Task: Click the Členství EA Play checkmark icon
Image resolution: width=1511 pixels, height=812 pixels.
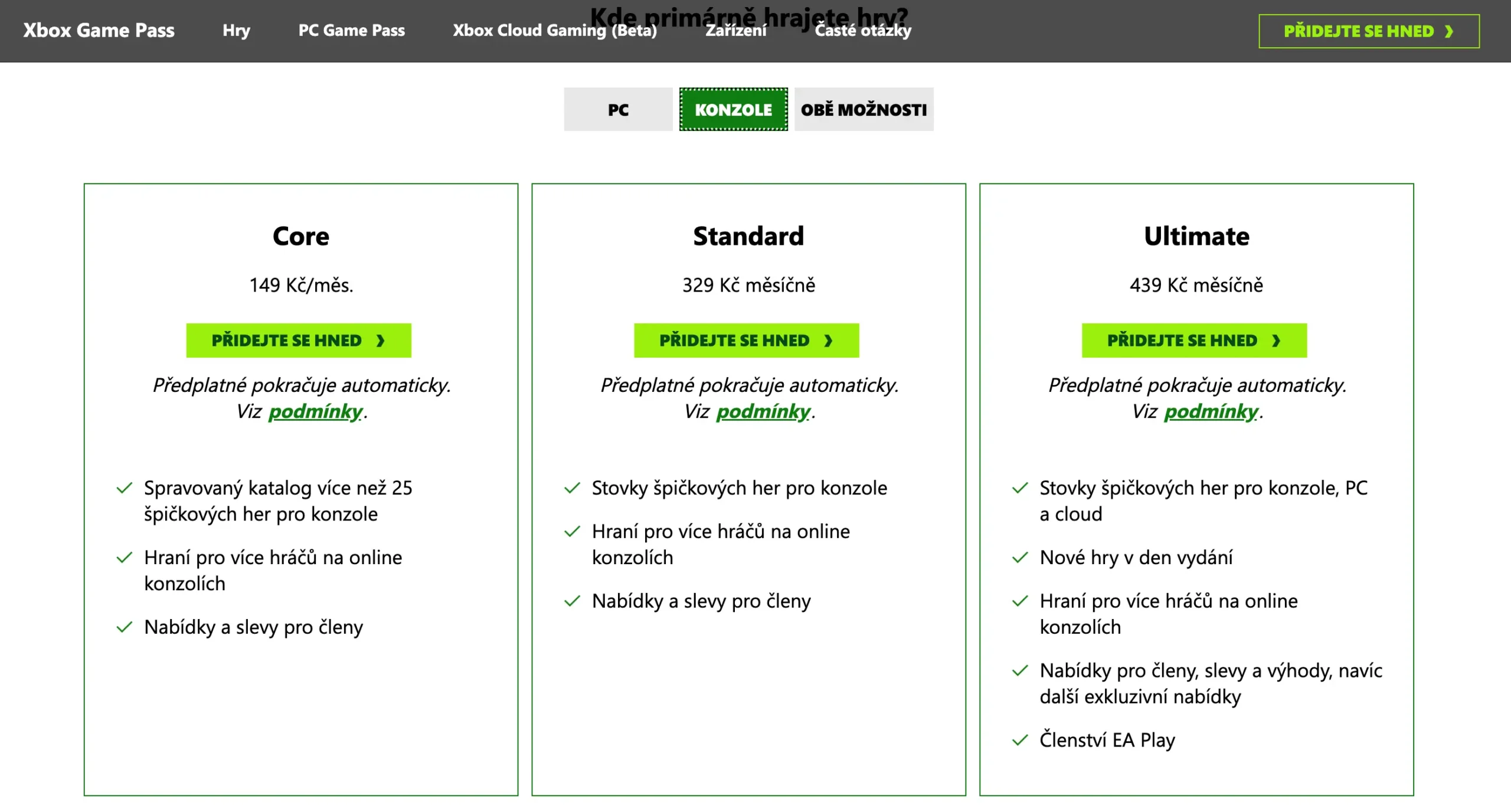Action: pyautogui.click(x=1019, y=740)
